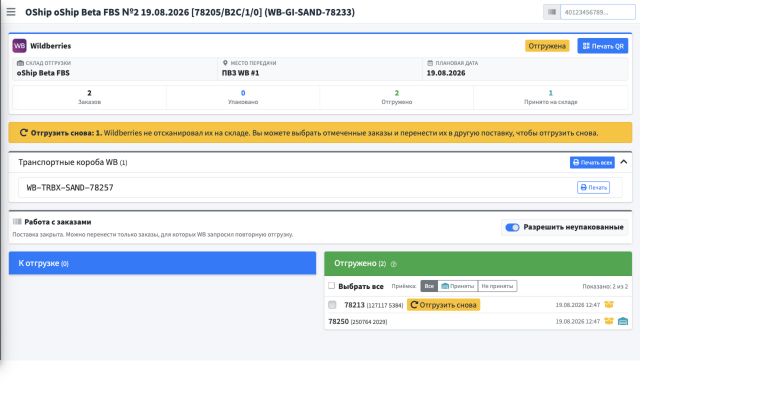Click Печать for box WB-TRBX-SAND-78257
Viewport: 760px width, 420px height.
pyautogui.click(x=593, y=187)
